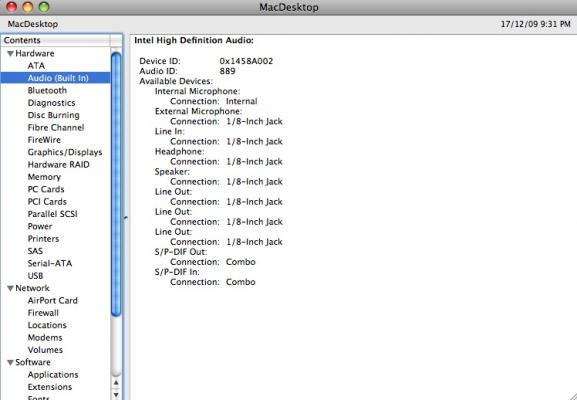This screenshot has width=577, height=400.
Task: Click the Internal Microphone label
Action: coord(197,91)
